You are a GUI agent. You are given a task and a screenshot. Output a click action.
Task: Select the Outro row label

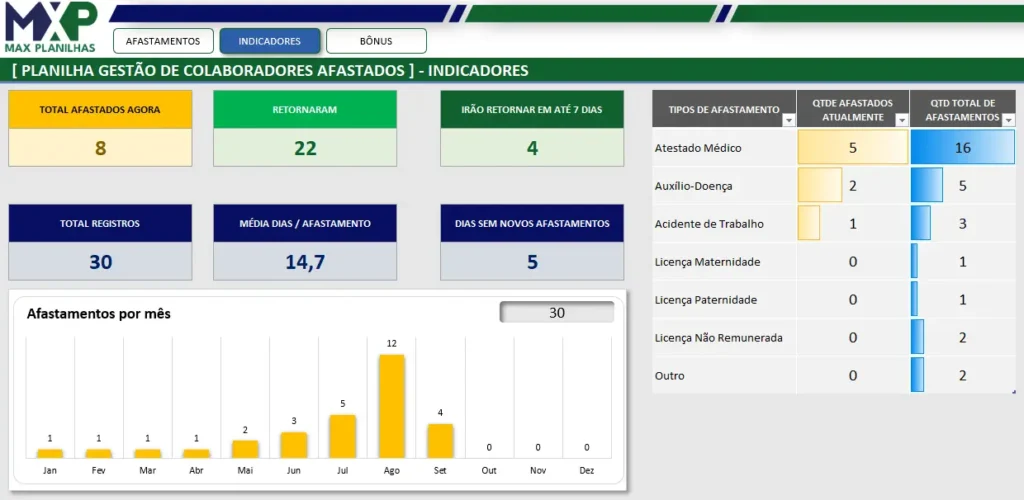(x=668, y=376)
